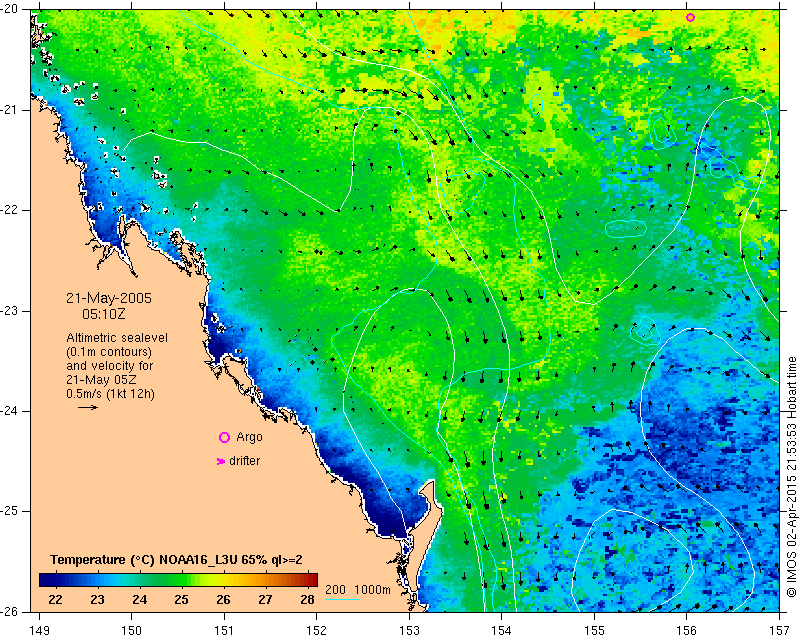Click the Argo legend circle symbol
The width and height of the screenshot is (800, 640).
[224, 437]
